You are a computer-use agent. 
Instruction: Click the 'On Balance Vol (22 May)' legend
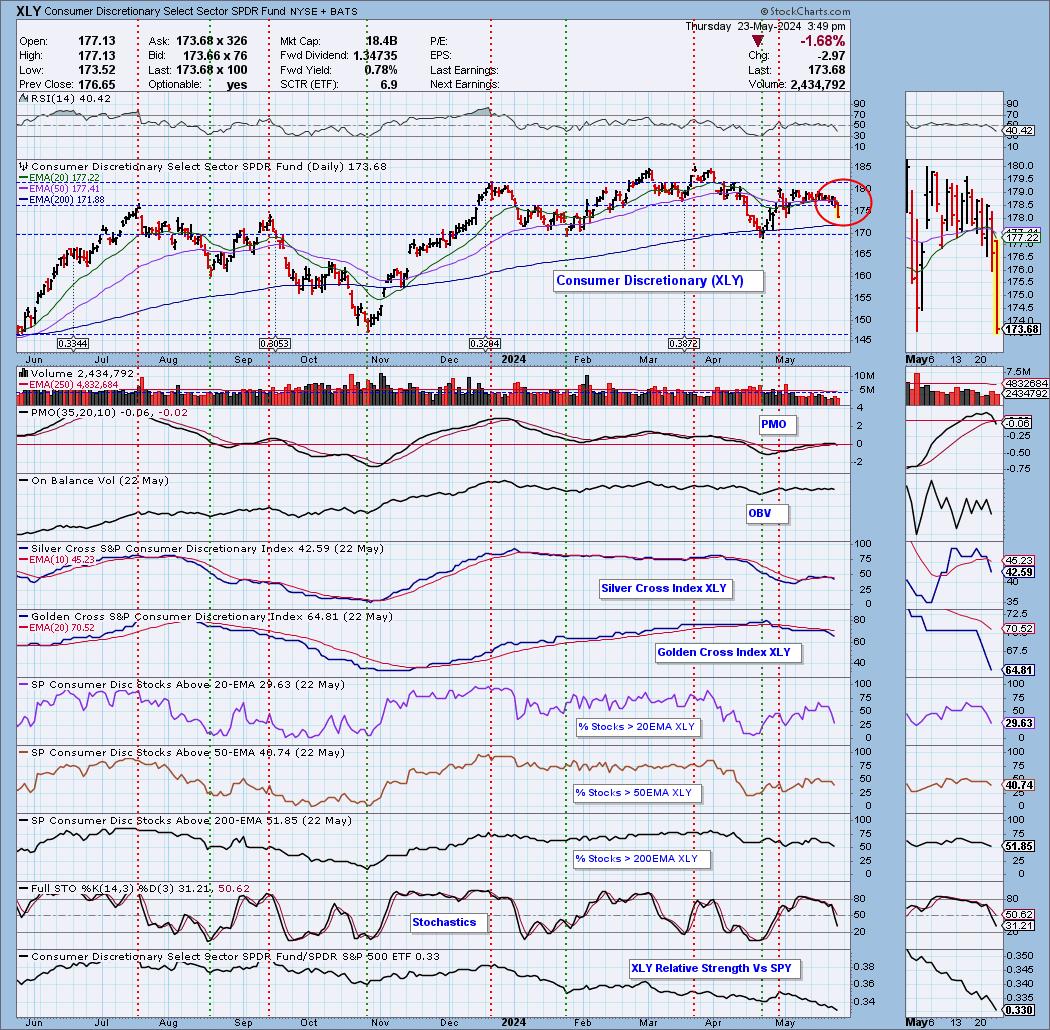(94, 480)
